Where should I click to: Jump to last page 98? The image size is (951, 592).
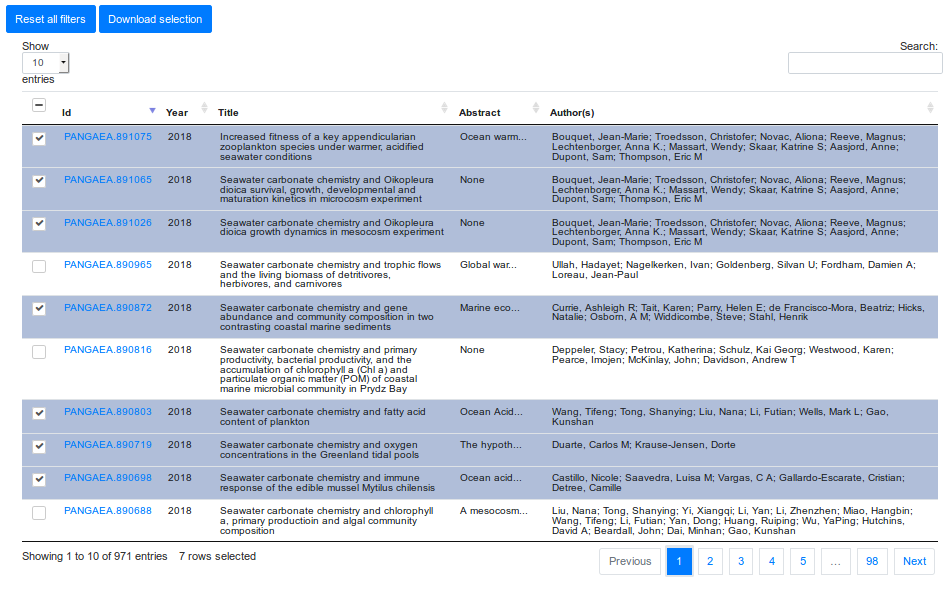(872, 561)
